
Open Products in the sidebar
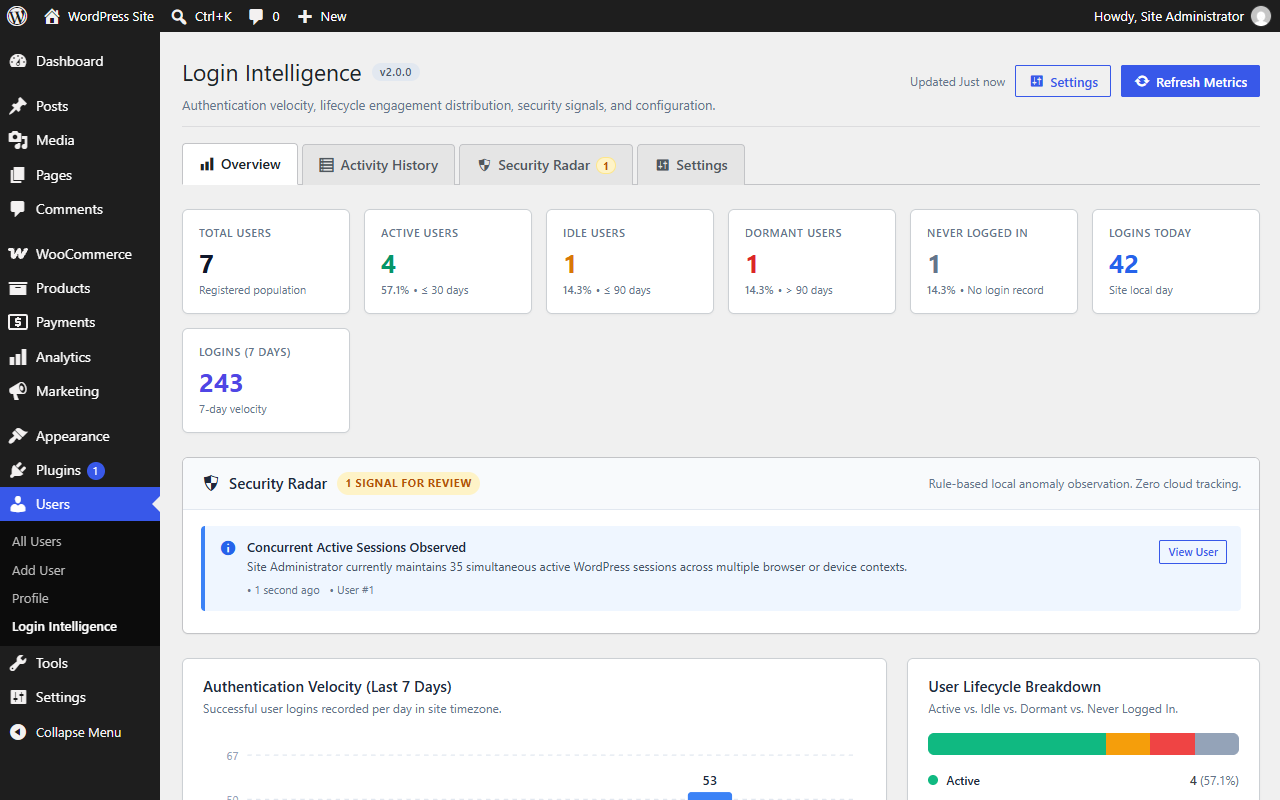pos(80,288)
